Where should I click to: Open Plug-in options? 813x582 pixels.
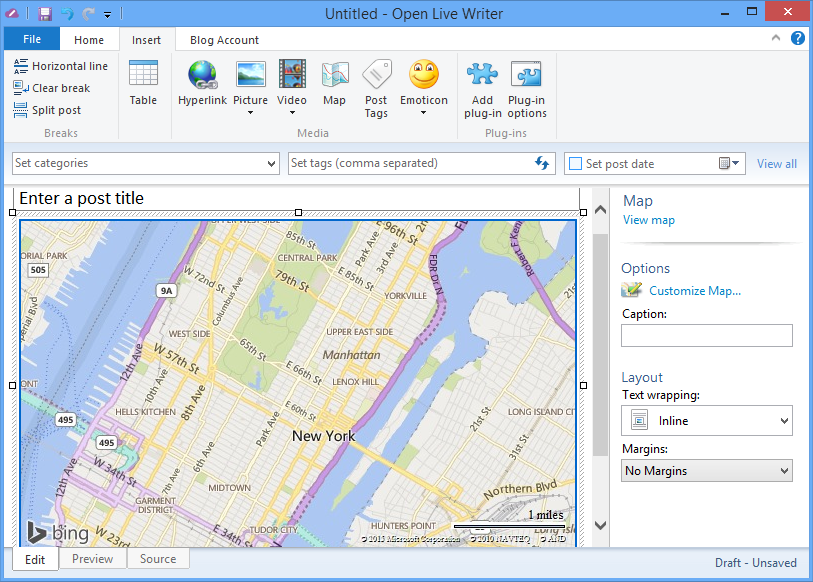point(527,89)
